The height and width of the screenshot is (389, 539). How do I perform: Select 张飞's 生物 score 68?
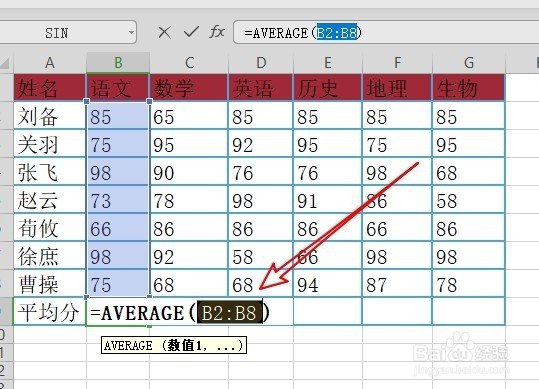[469, 172]
